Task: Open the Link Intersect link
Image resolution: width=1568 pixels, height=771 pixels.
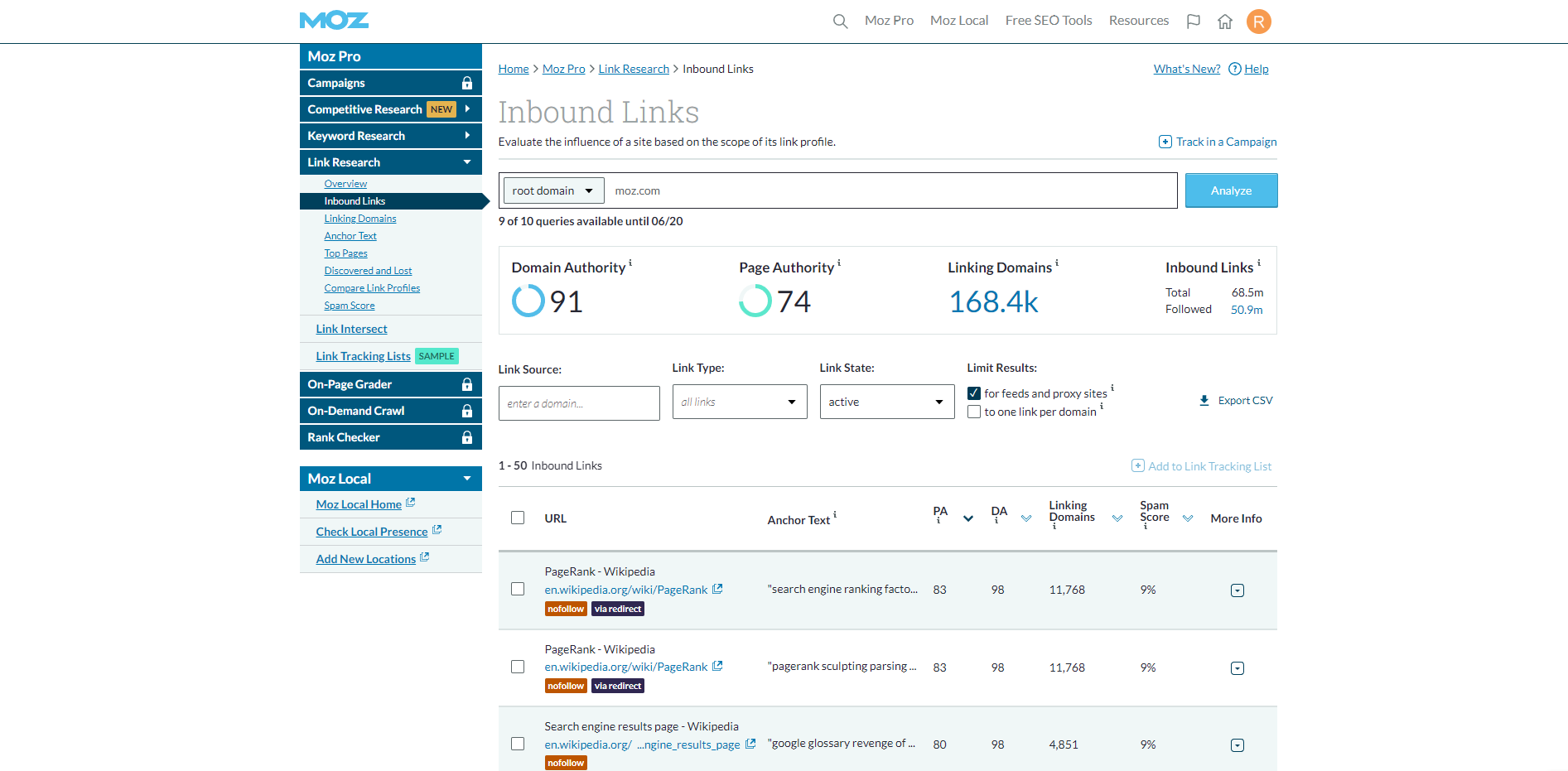Action: [351, 329]
